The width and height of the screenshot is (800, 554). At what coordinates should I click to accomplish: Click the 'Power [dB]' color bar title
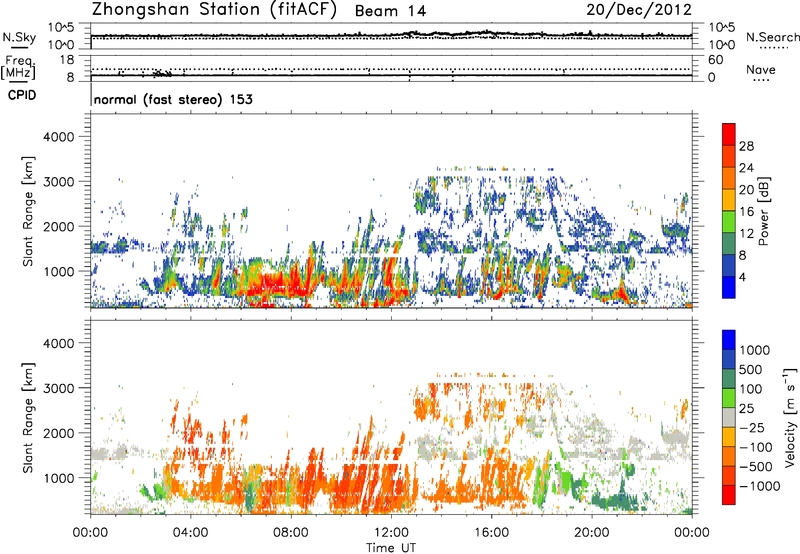pos(764,211)
